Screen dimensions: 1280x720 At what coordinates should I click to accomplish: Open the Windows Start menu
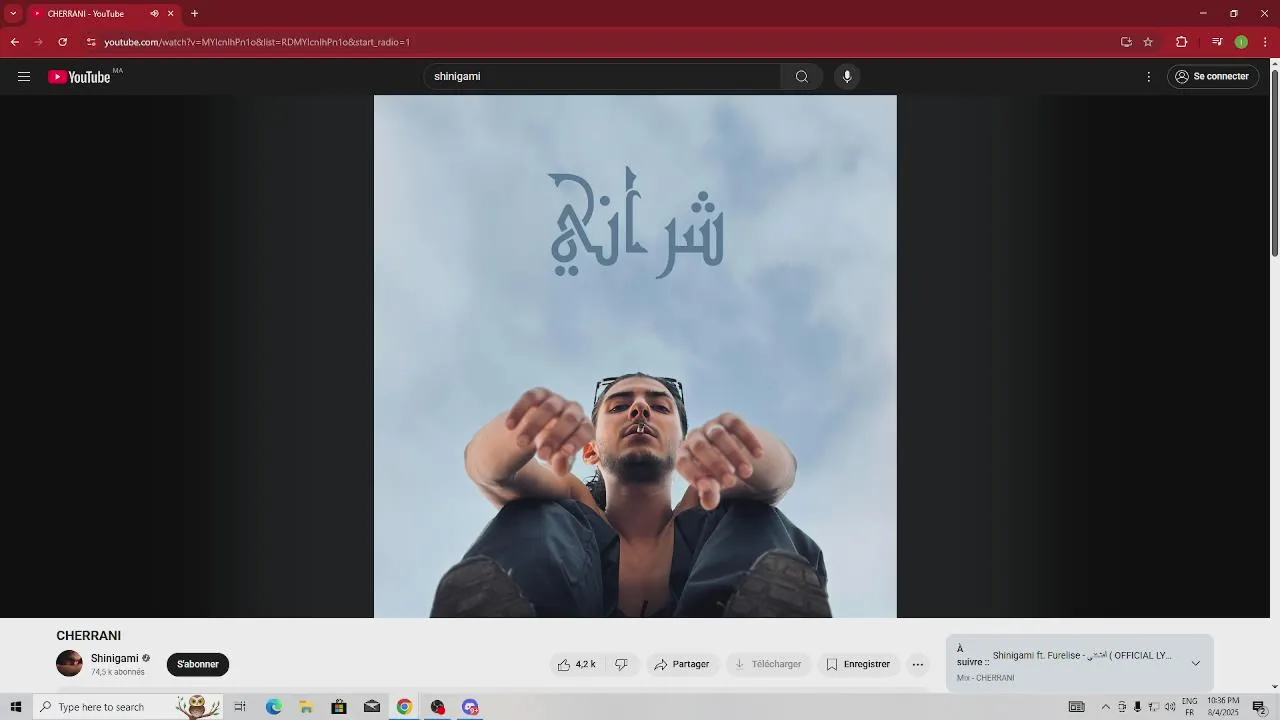pyautogui.click(x=15, y=707)
